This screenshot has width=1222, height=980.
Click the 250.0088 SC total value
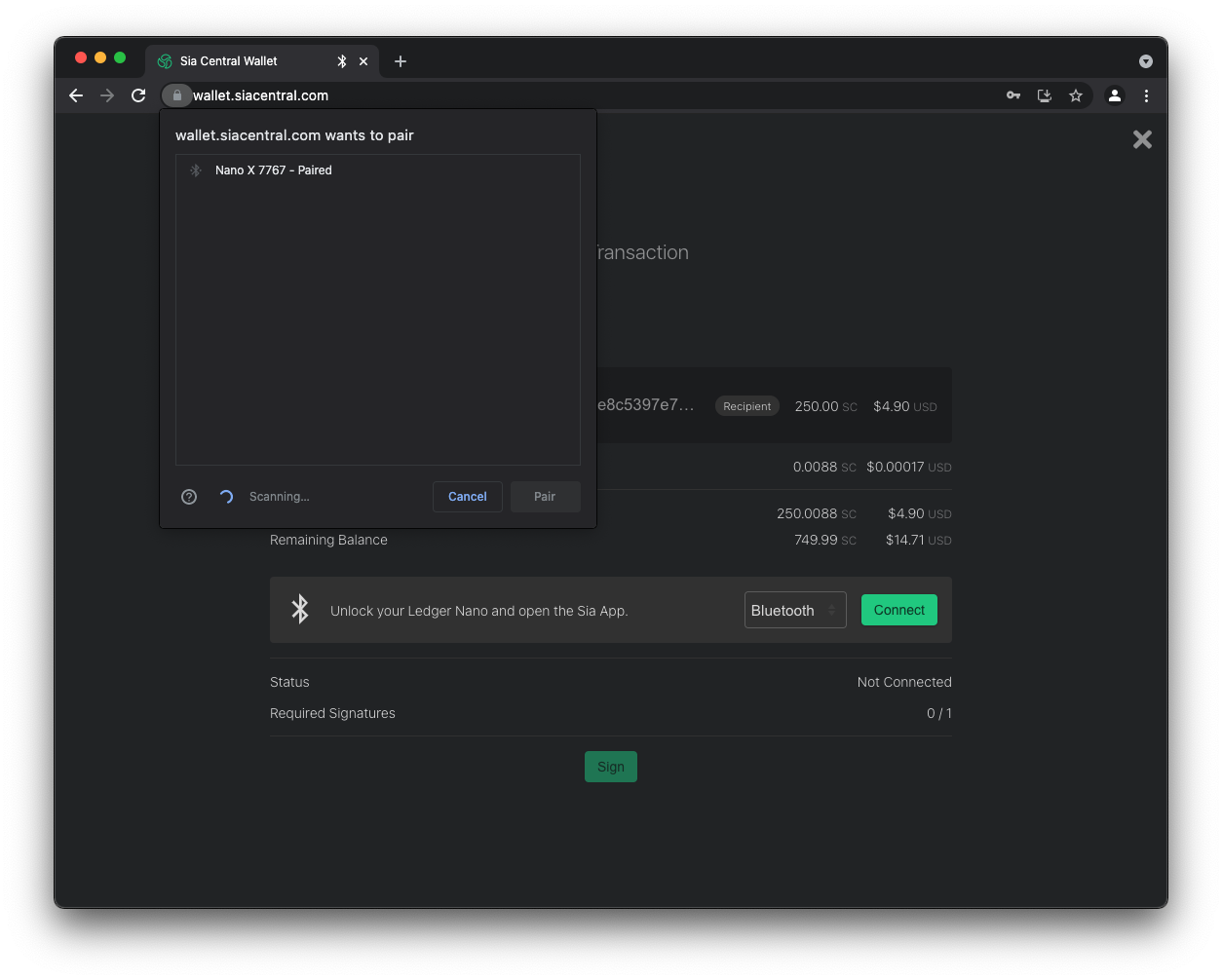point(817,513)
